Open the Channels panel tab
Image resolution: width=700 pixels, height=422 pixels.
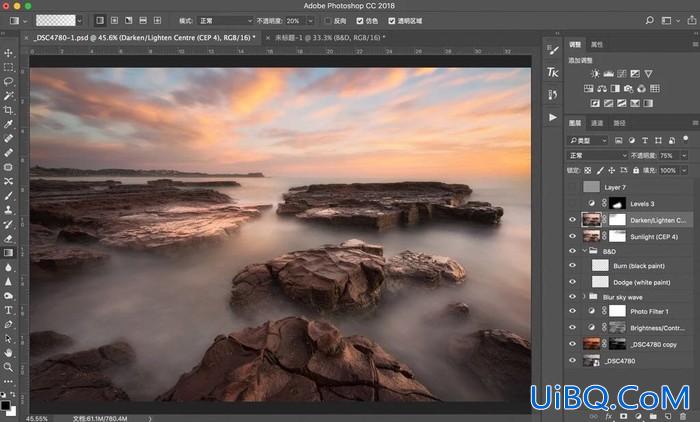597,123
